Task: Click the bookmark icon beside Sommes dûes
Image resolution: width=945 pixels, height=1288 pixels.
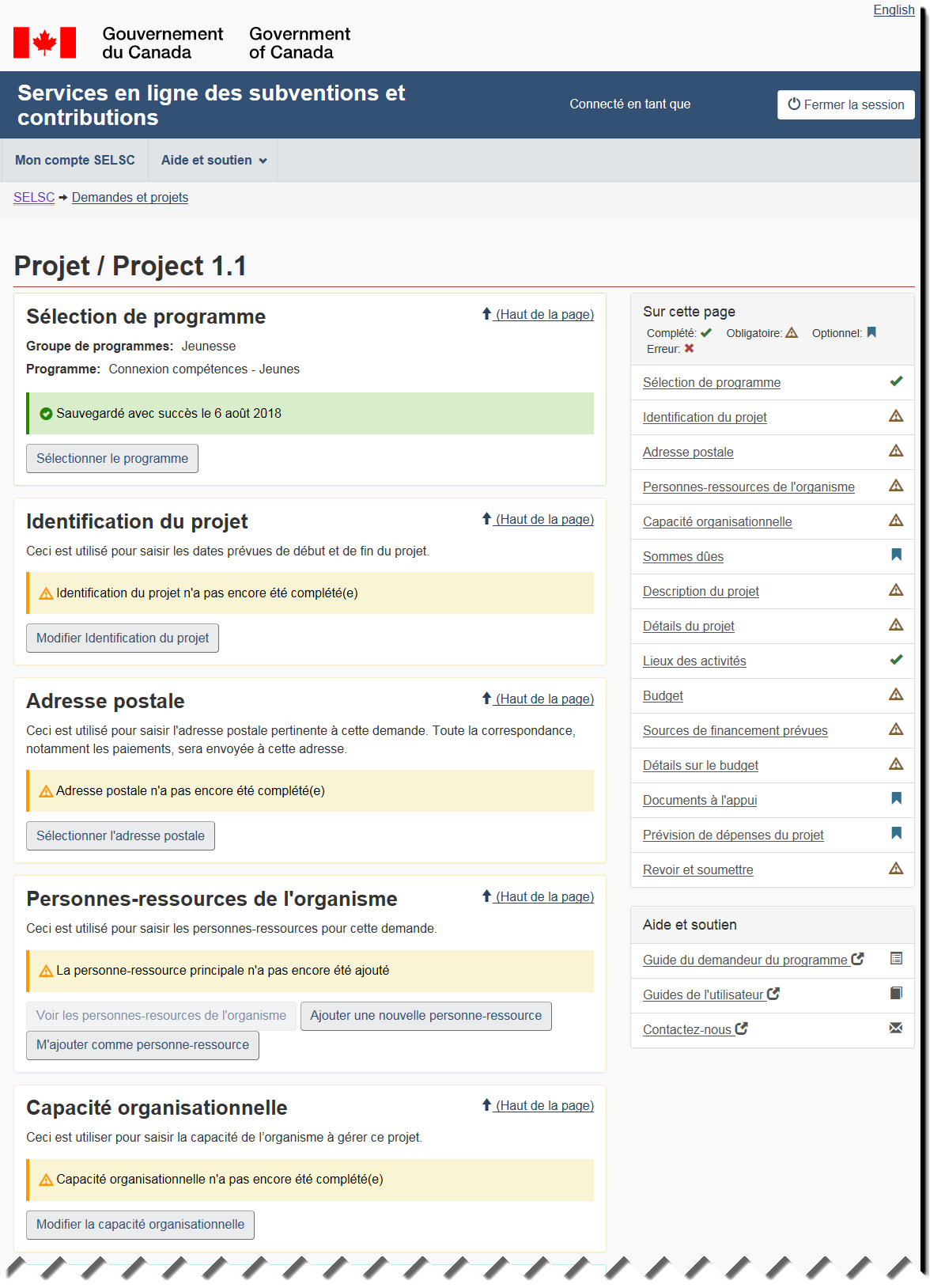Action: pos(896,555)
